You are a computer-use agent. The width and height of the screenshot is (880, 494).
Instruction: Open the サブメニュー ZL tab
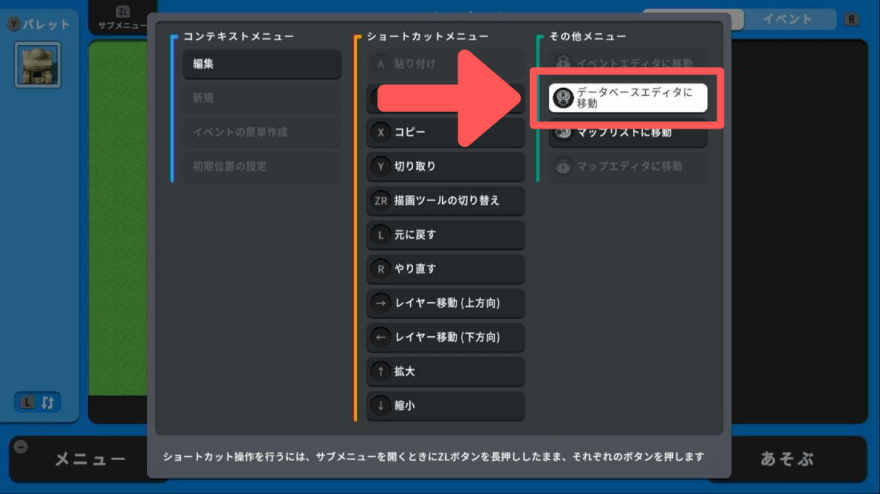pyautogui.click(x=122, y=18)
